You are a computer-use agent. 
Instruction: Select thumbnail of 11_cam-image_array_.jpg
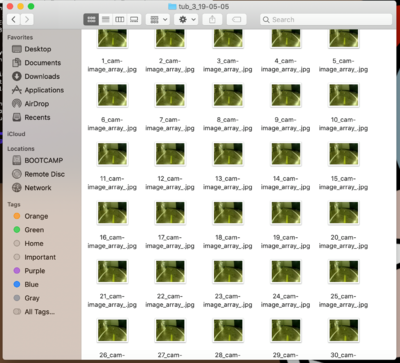112,154
